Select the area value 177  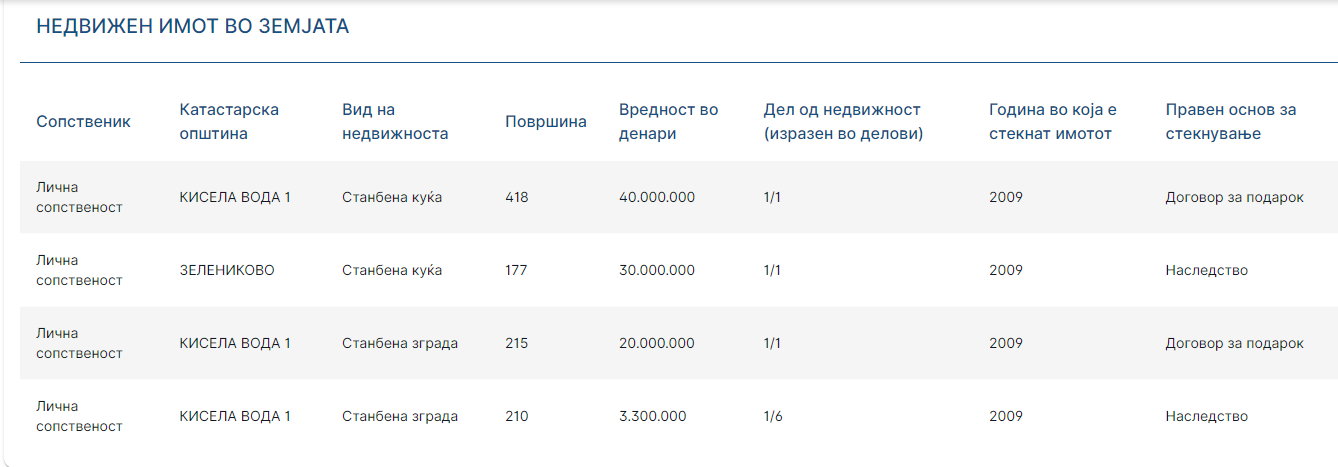[x=516, y=270]
